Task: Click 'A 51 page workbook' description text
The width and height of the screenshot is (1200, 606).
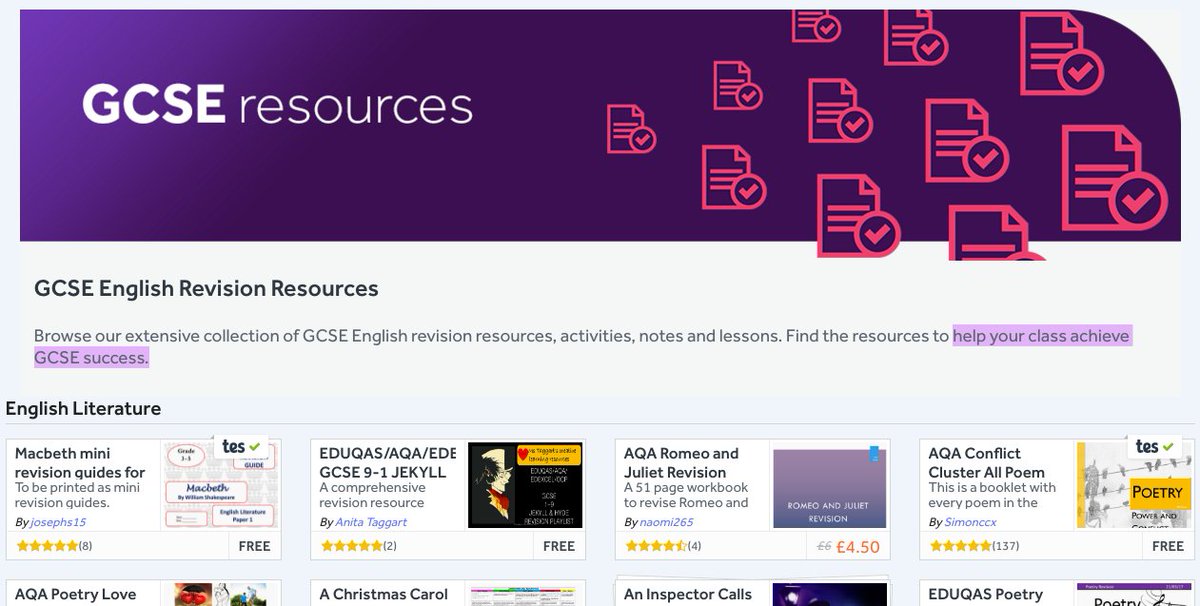Action: coord(686,487)
